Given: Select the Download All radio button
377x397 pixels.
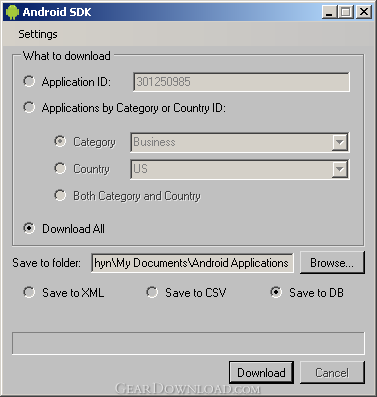Looking at the screenshot, I should coord(29,228).
